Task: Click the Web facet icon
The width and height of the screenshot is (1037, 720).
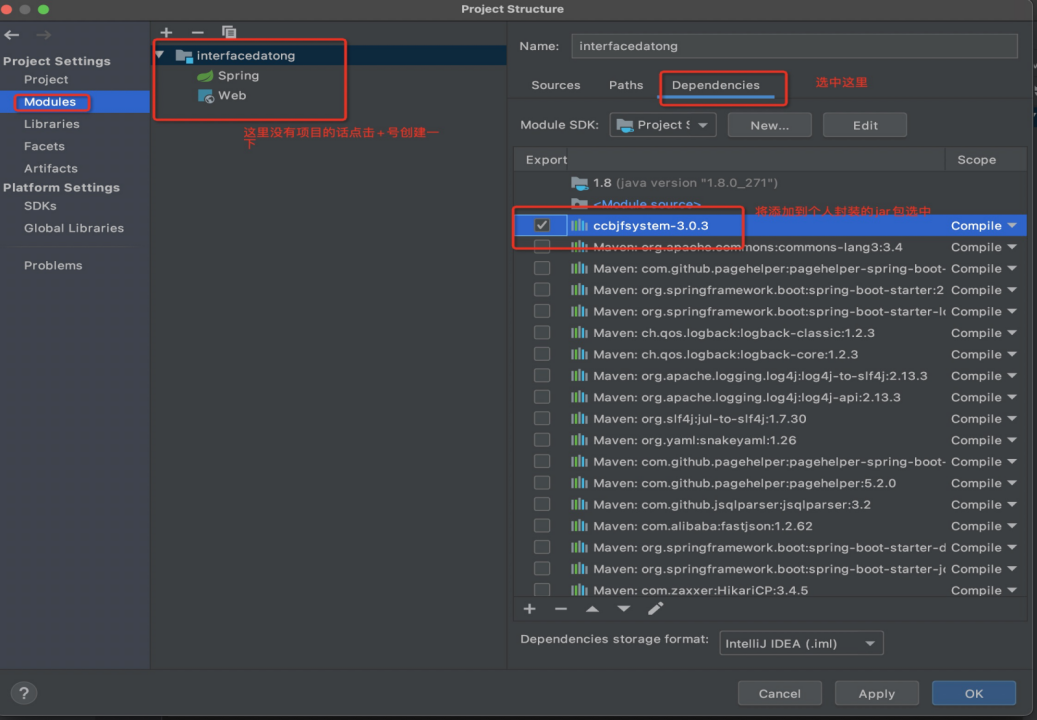Action: point(206,96)
